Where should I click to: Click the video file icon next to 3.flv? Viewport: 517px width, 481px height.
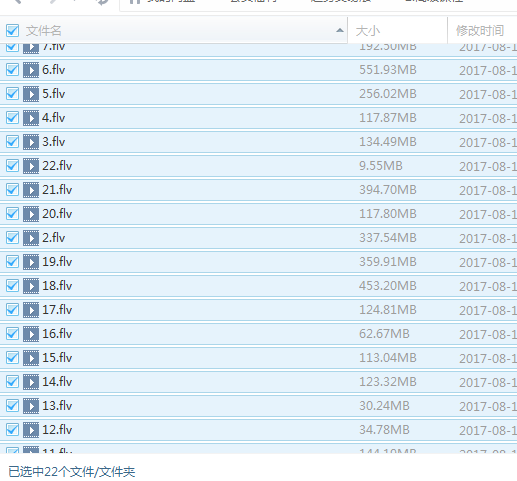point(31,142)
